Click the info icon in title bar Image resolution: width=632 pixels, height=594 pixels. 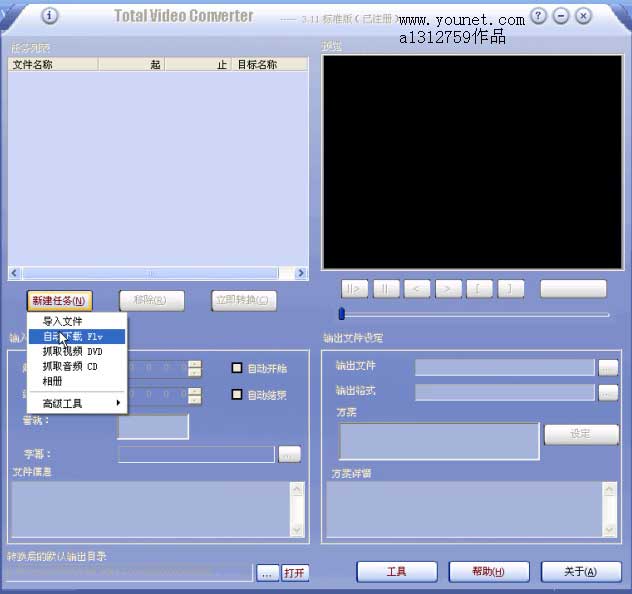point(50,16)
